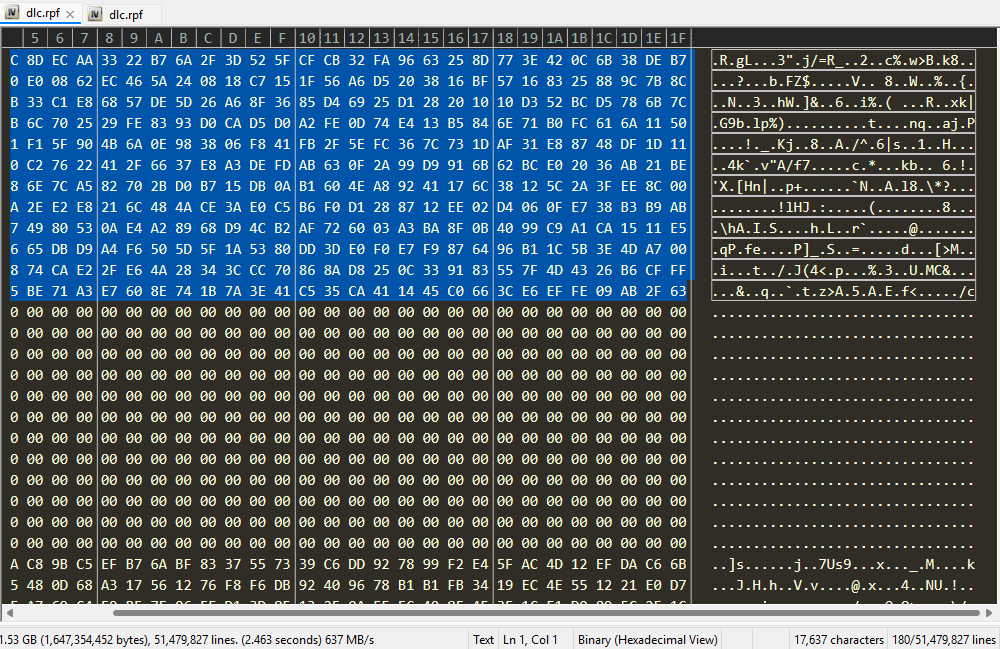1000x649 pixels.
Task: Click the Text encoding status entry
Action: click(483, 639)
